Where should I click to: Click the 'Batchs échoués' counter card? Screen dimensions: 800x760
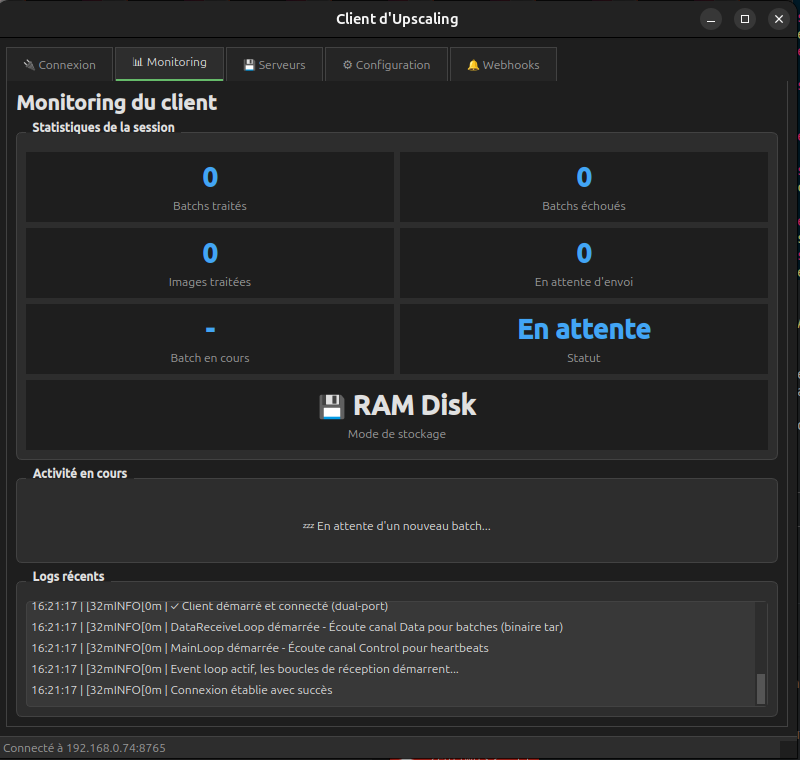coord(583,187)
